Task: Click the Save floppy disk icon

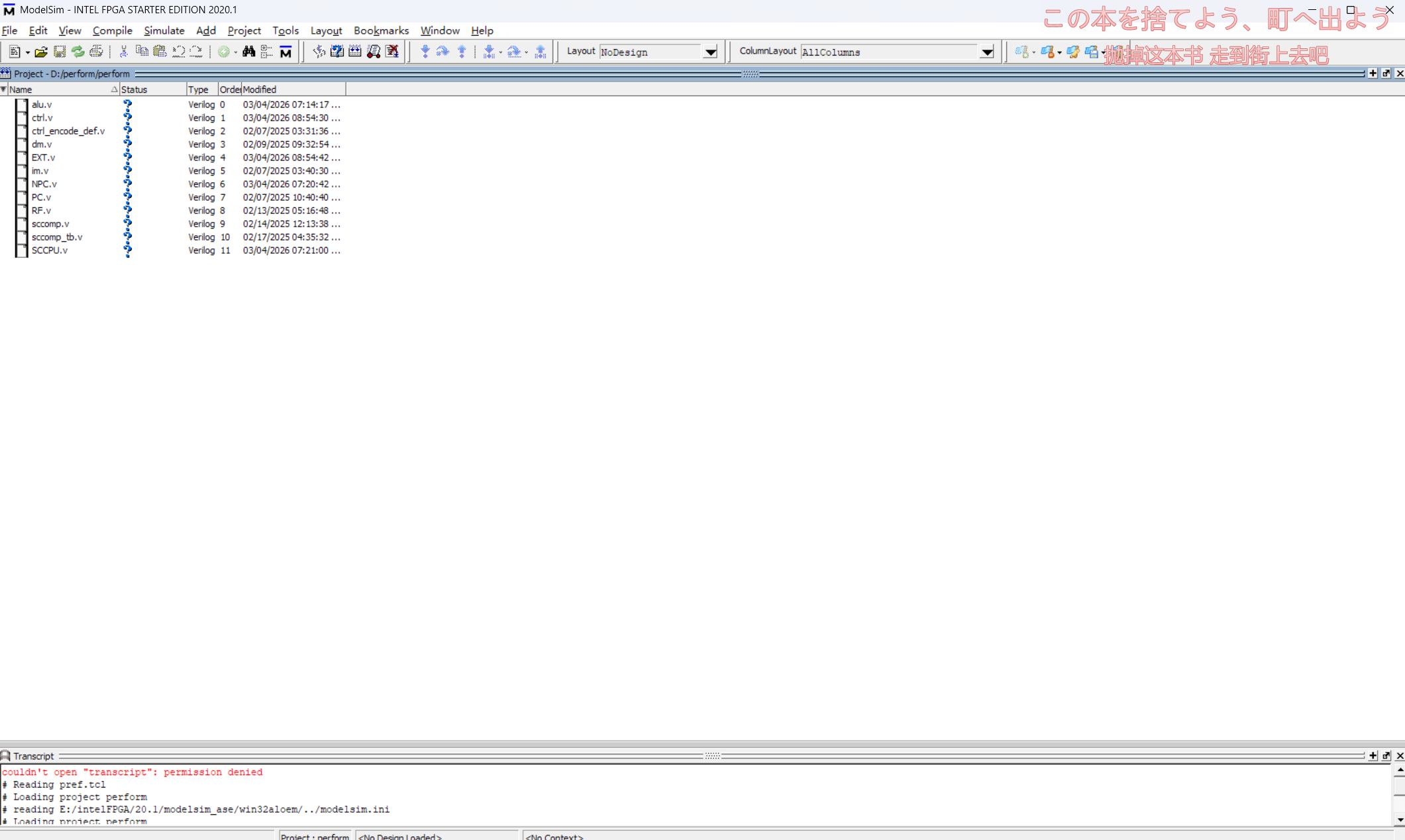Action: coord(60,52)
